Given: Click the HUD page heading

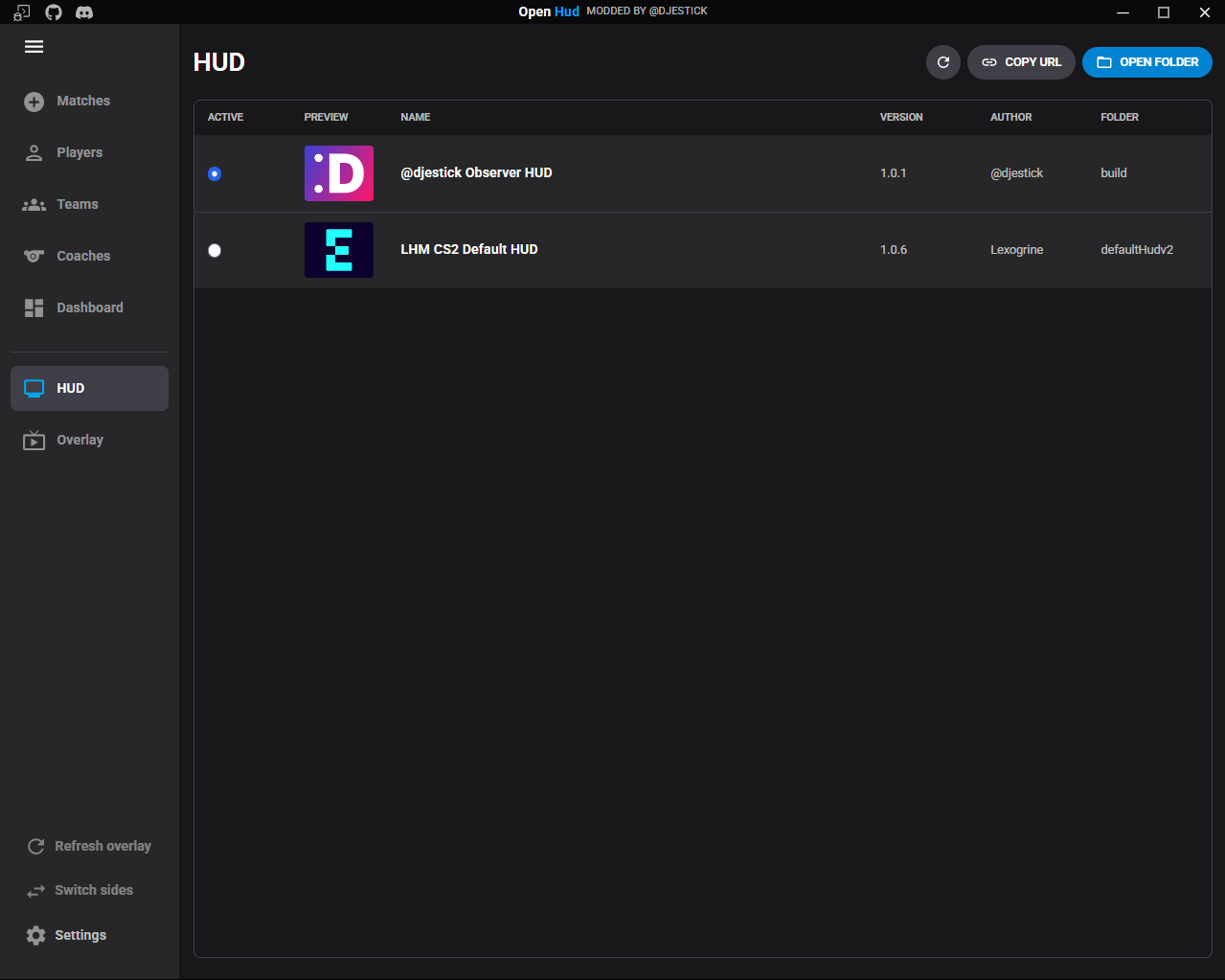Looking at the screenshot, I should [x=219, y=62].
